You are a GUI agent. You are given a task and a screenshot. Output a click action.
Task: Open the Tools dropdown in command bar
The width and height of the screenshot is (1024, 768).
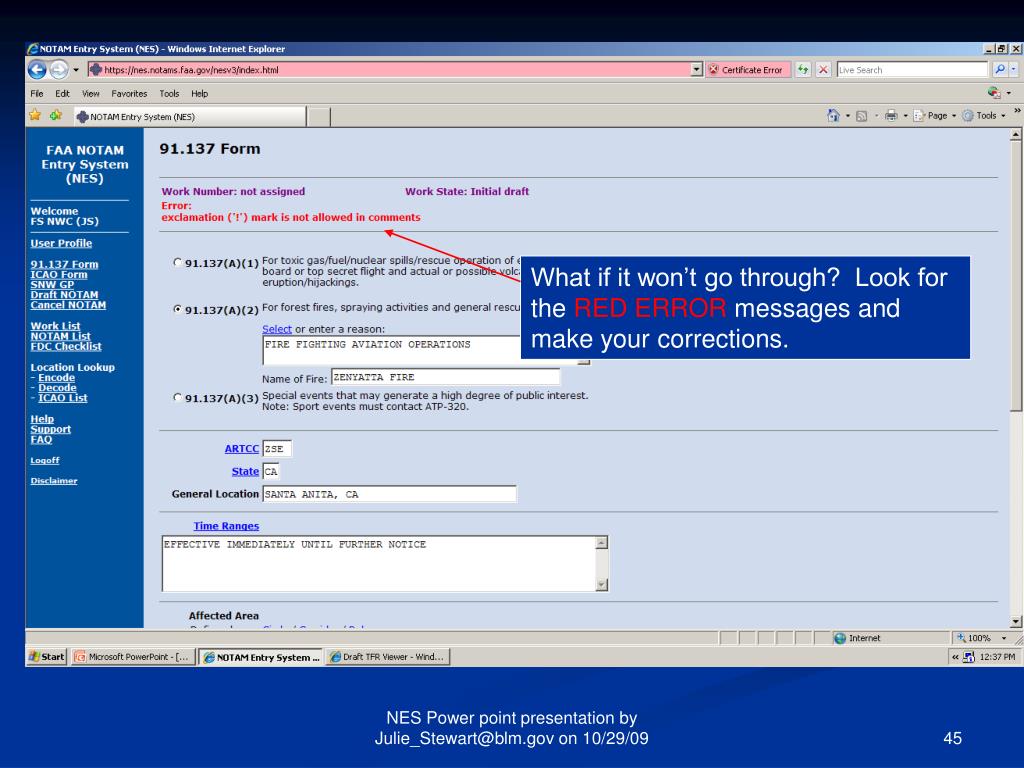coord(984,116)
